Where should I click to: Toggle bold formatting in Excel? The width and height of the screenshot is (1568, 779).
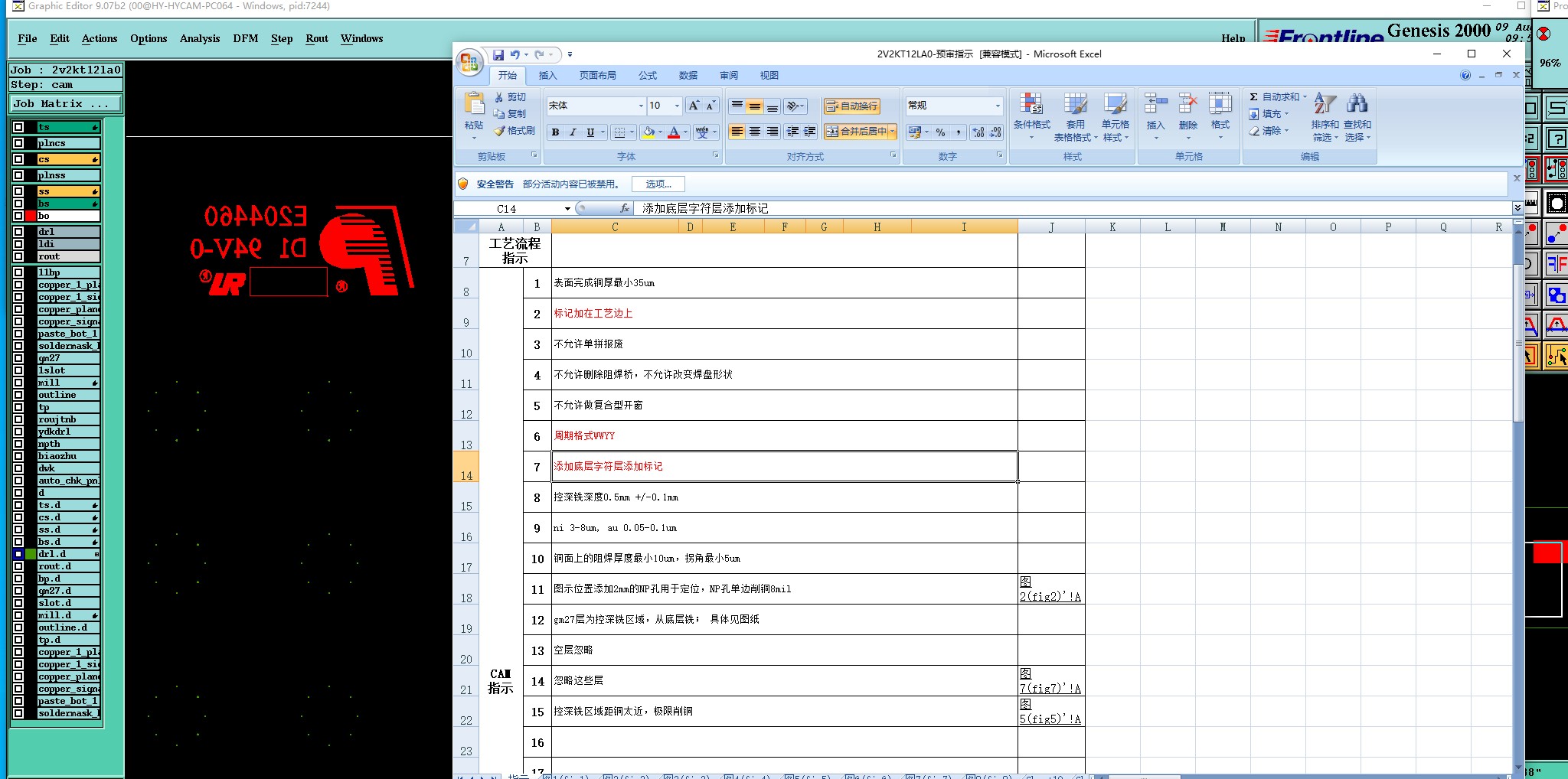click(x=555, y=132)
